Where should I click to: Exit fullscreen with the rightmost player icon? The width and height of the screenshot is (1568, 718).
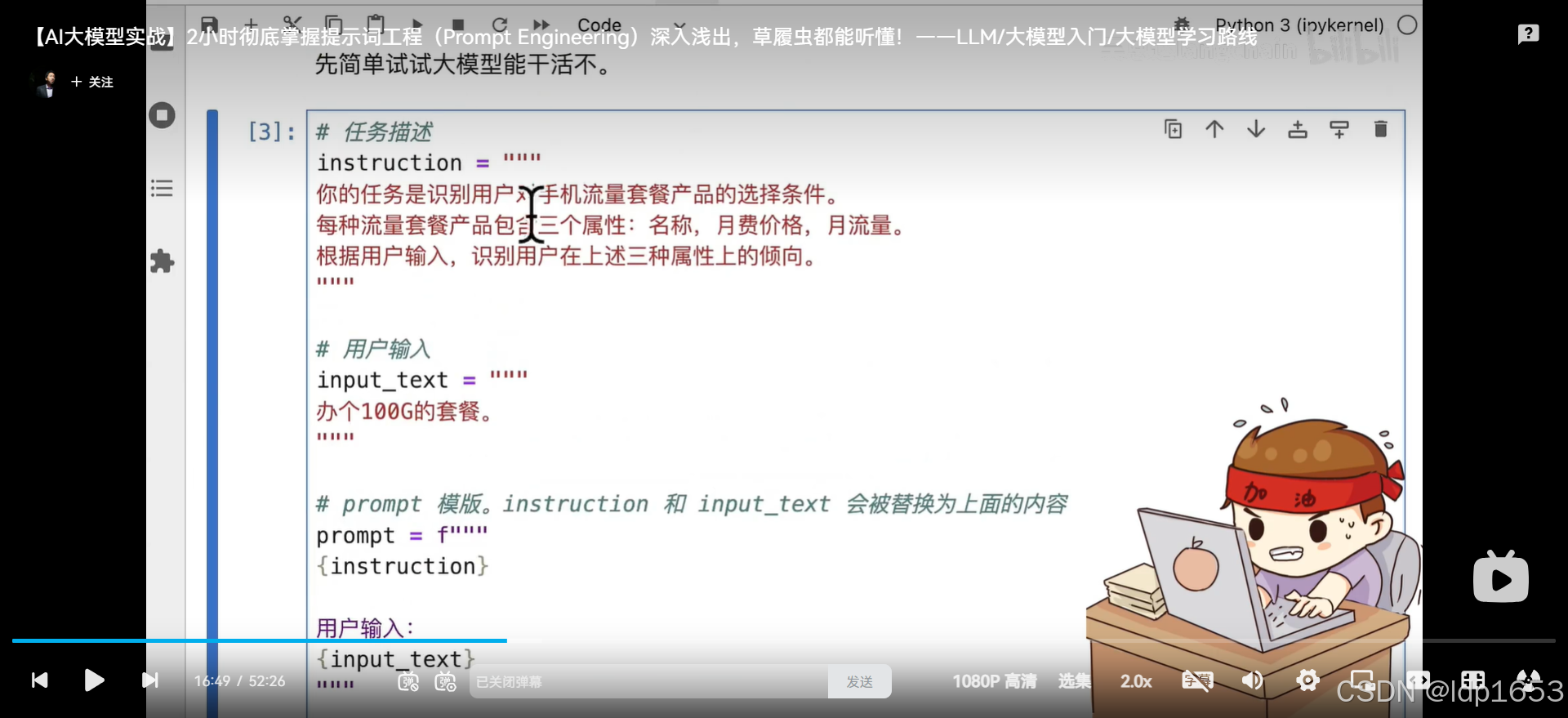[x=1528, y=680]
